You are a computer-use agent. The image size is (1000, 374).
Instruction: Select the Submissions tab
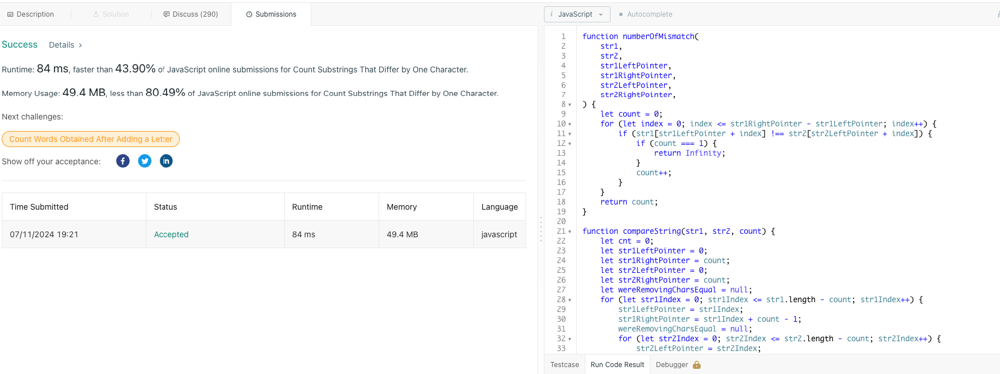[x=271, y=14]
